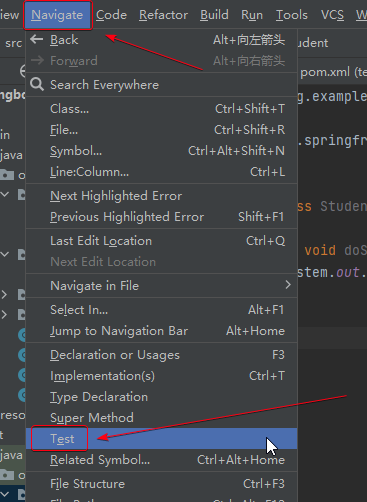
Task: Select Implementation(s) entry
Action: pos(162,376)
